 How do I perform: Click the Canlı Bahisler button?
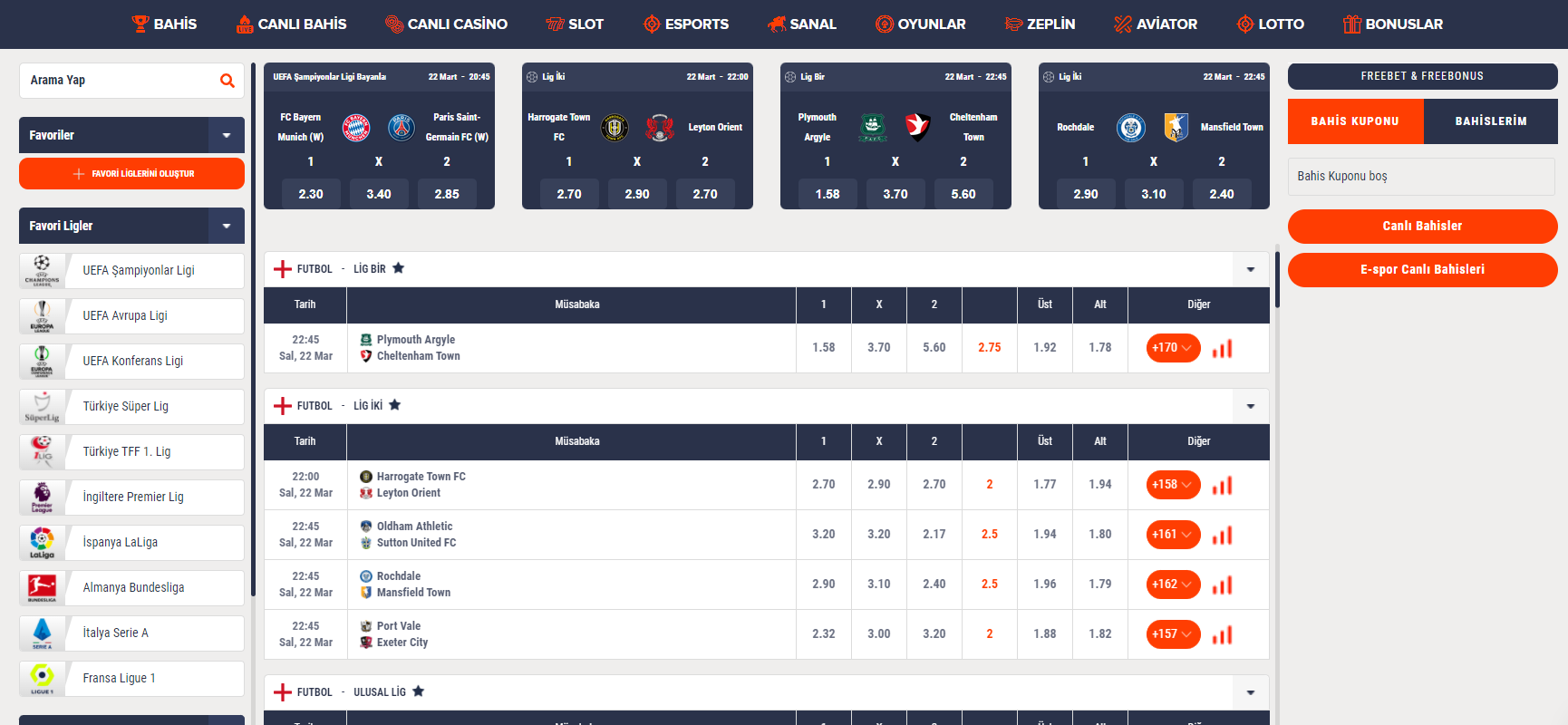(1422, 227)
